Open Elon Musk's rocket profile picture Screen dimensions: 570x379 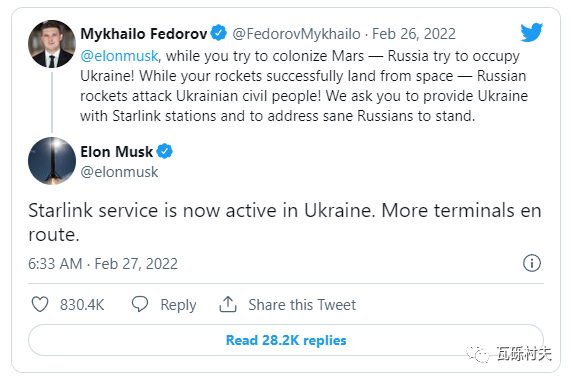tap(52, 161)
